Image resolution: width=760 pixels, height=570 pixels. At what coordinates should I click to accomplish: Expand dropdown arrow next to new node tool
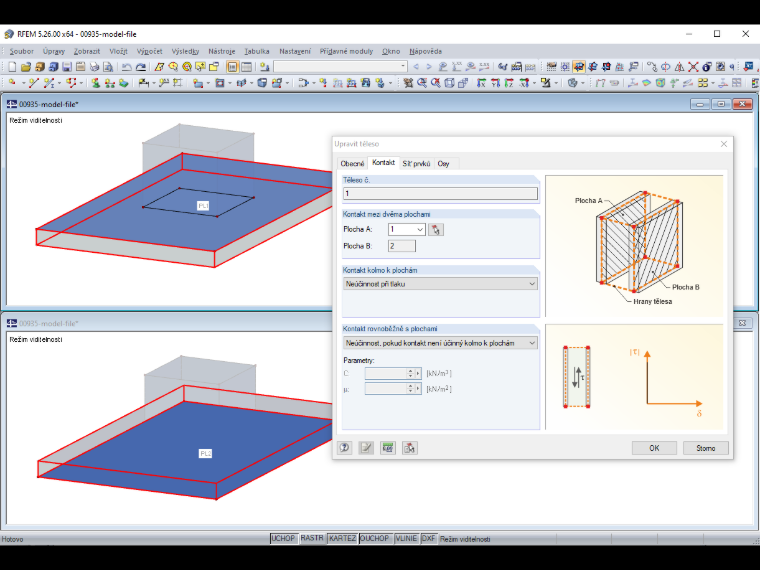click(x=23, y=83)
